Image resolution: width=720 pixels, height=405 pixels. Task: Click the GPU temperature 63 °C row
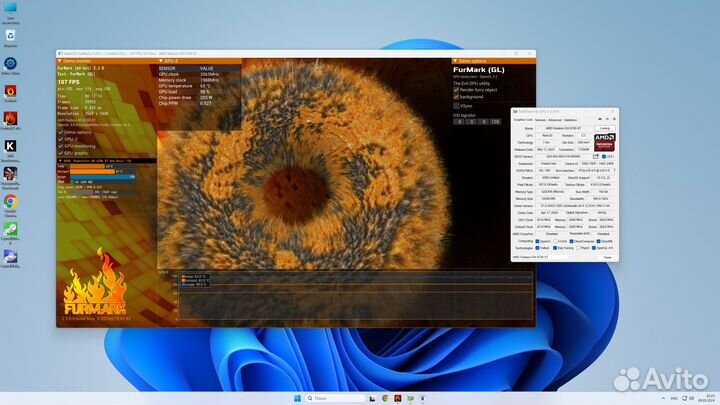click(199, 86)
